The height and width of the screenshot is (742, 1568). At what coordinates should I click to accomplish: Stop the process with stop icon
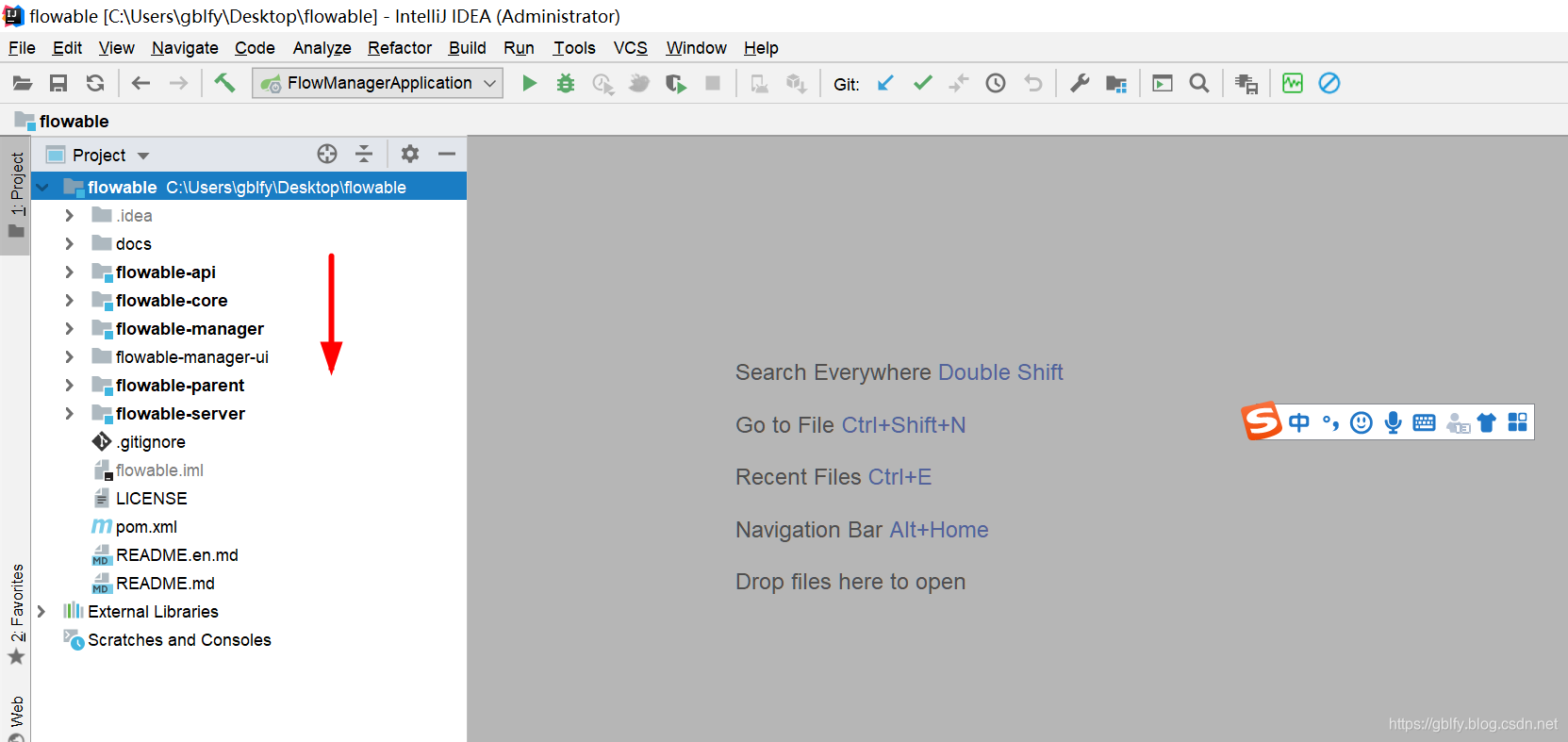tap(713, 84)
